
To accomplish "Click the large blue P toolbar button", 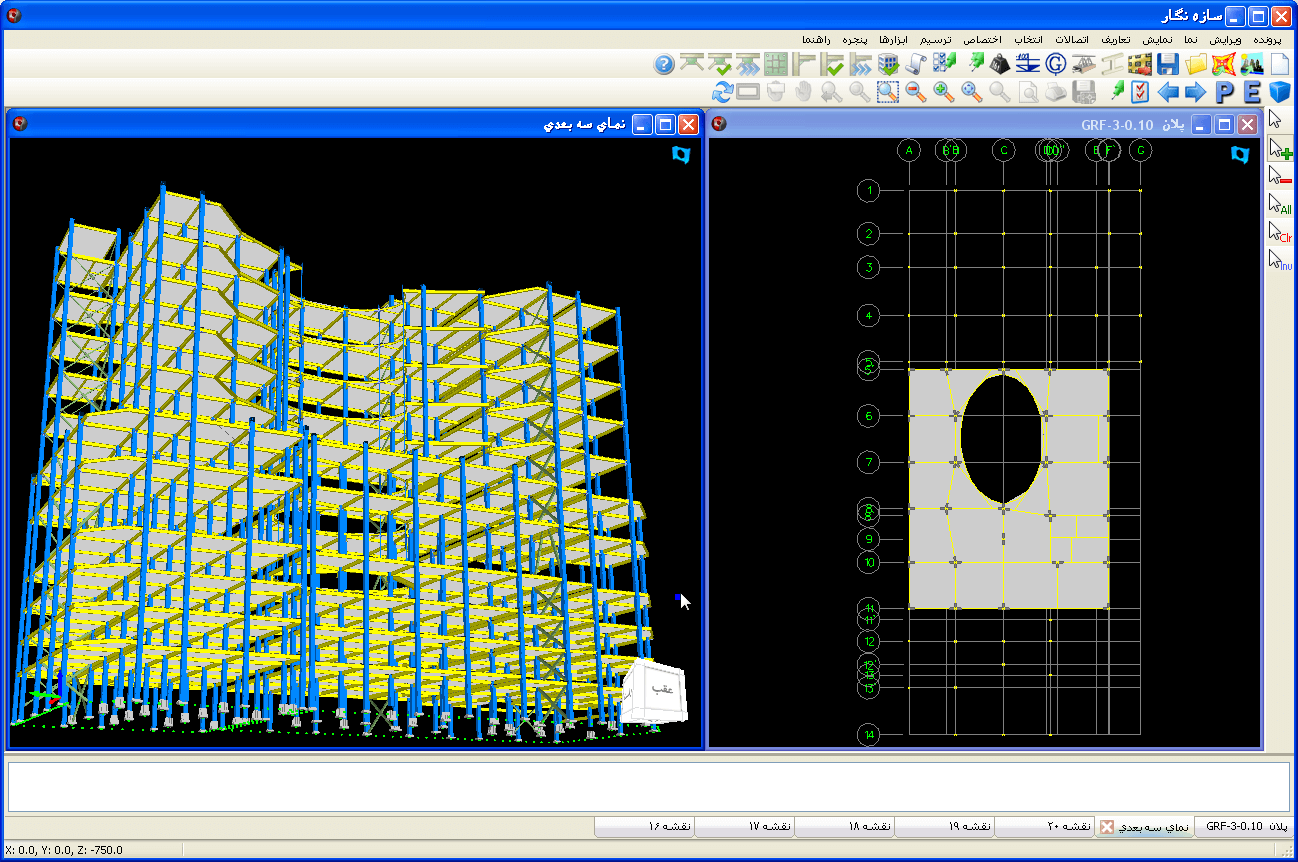I will coord(1225,93).
